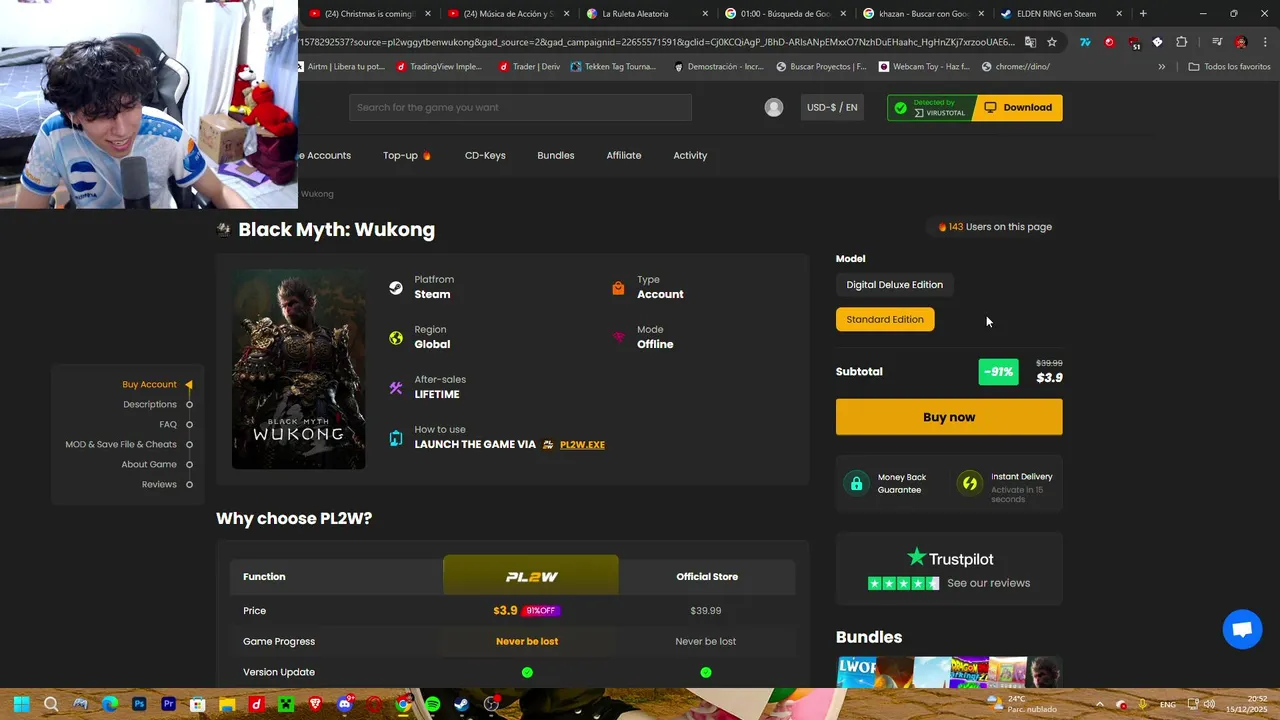Screen dimensions: 1280x720
Task: Open Photoshop from the taskbar
Action: [139, 704]
